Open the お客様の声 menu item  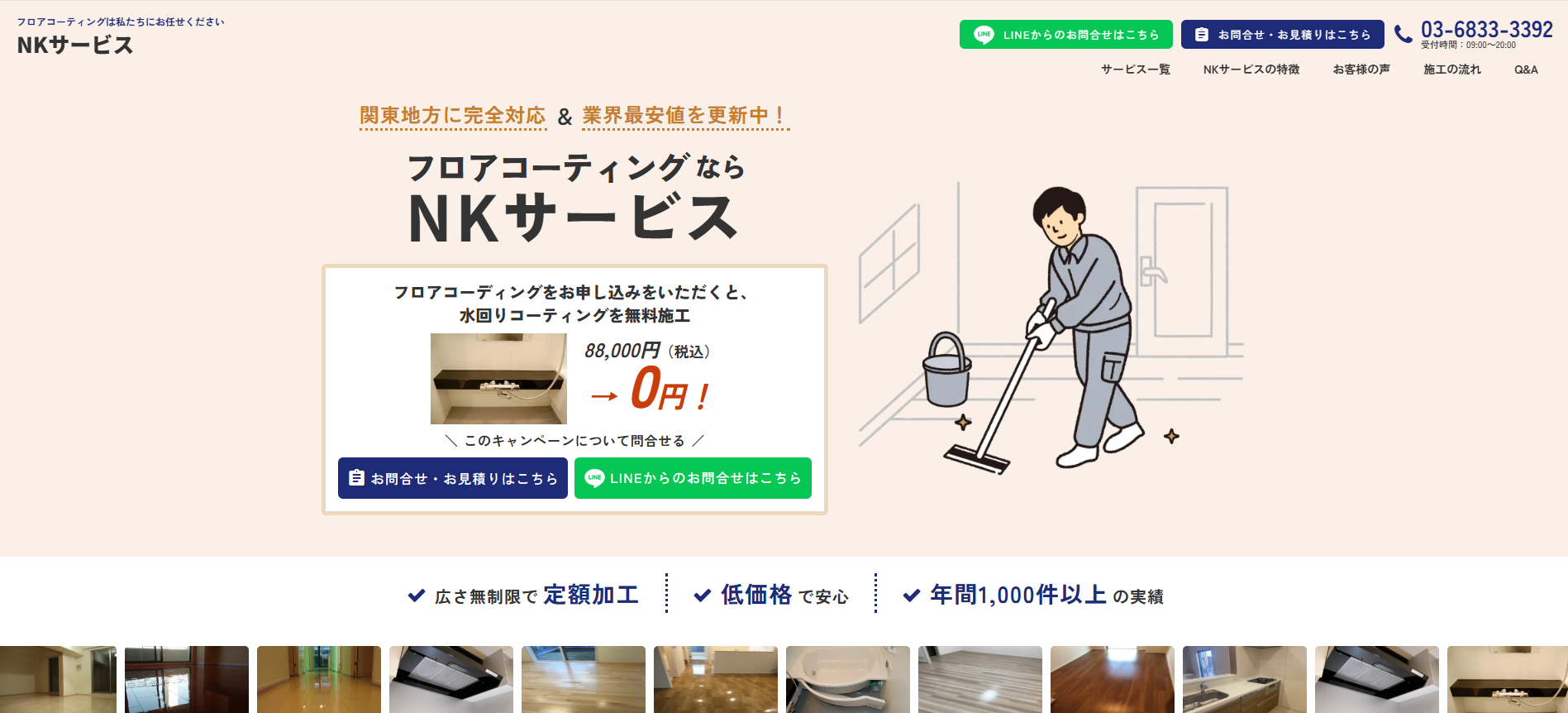1361,69
